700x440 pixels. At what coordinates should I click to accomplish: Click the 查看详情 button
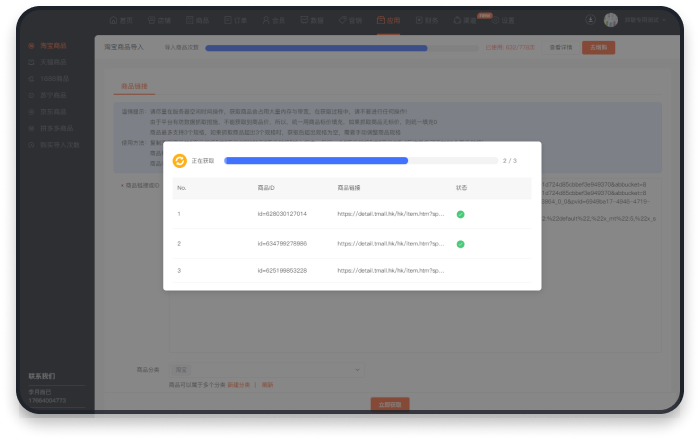point(561,47)
